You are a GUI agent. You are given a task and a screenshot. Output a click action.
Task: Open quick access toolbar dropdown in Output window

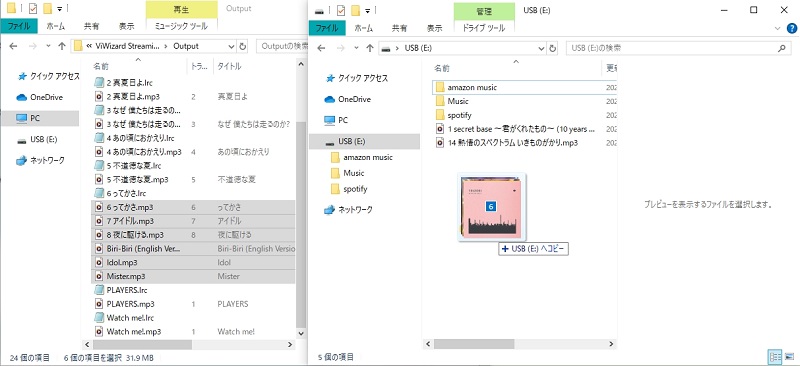(x=60, y=9)
